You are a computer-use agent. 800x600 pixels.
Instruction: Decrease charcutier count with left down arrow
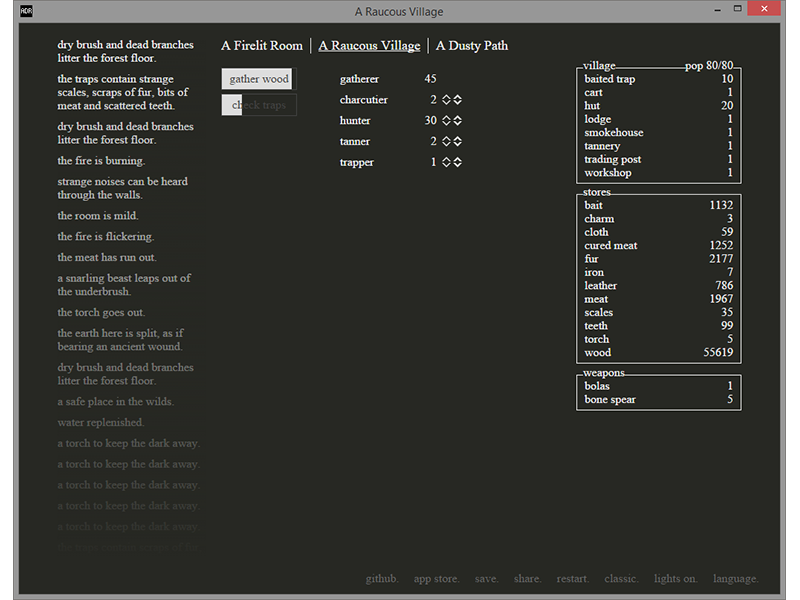coord(446,104)
